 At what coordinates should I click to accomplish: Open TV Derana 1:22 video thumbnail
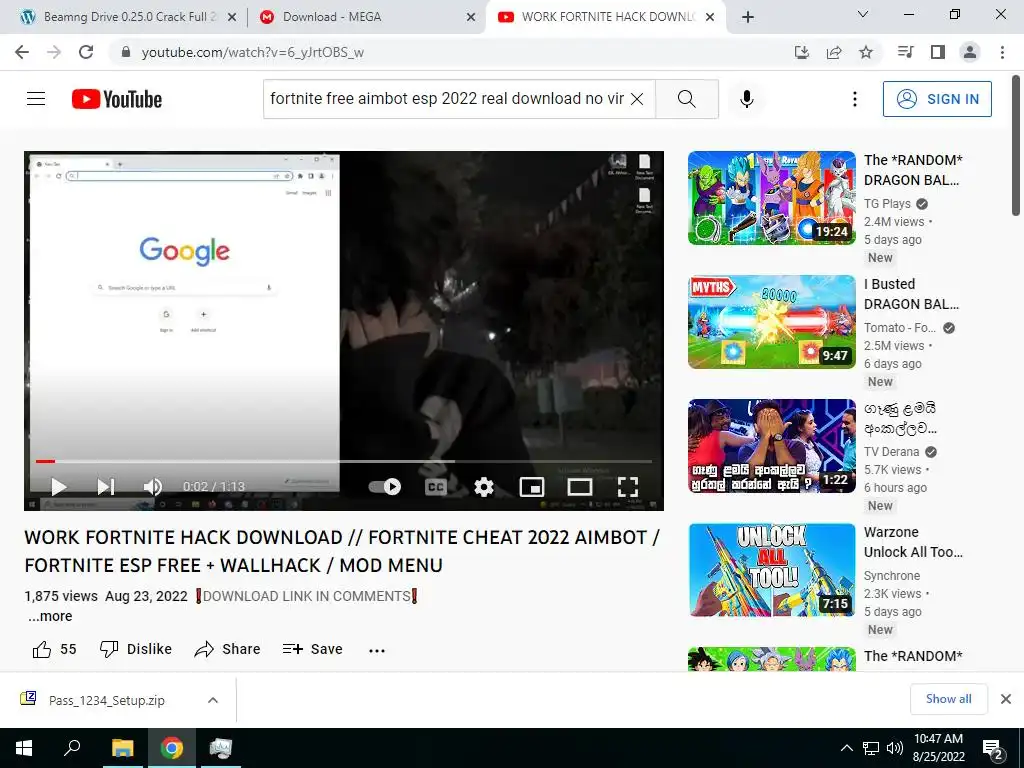[771, 446]
